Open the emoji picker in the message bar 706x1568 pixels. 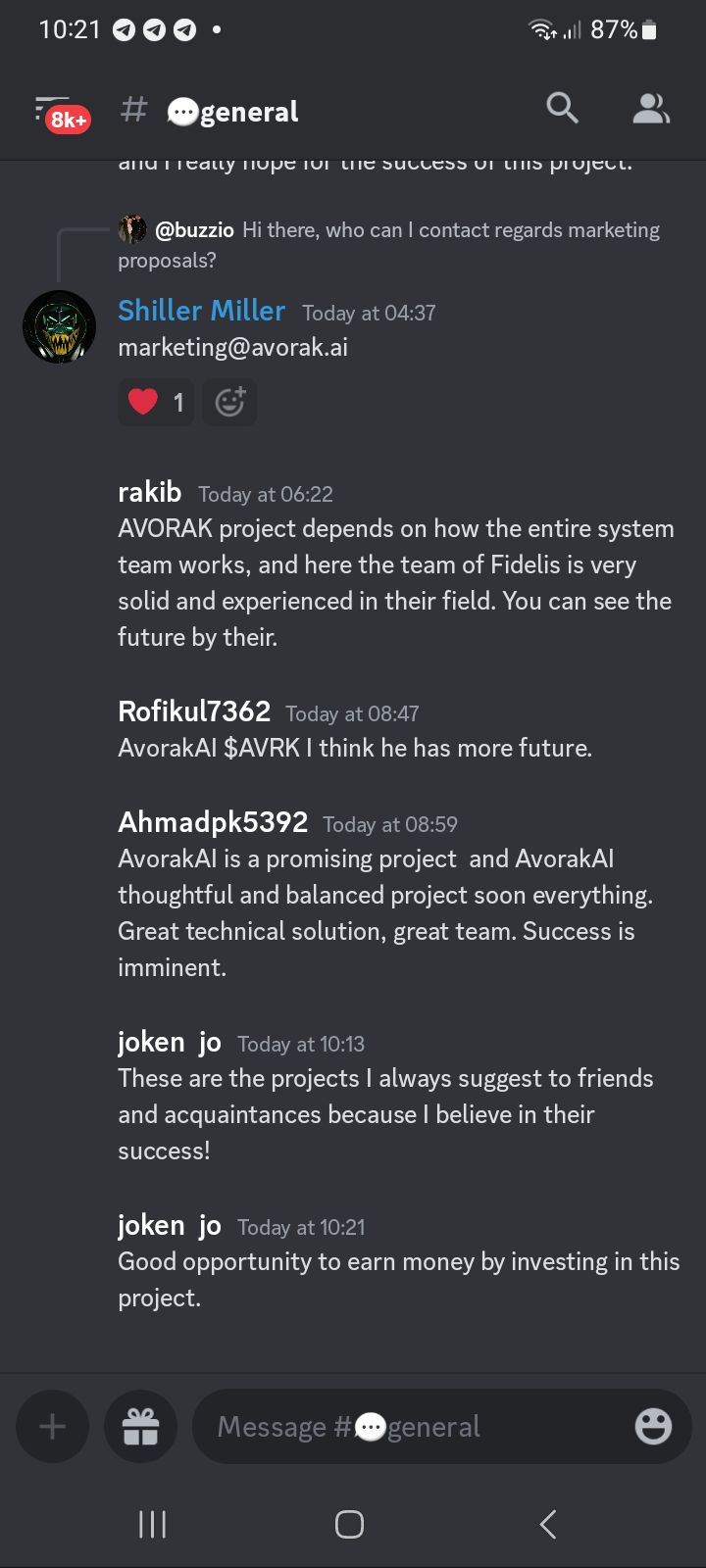(653, 1426)
